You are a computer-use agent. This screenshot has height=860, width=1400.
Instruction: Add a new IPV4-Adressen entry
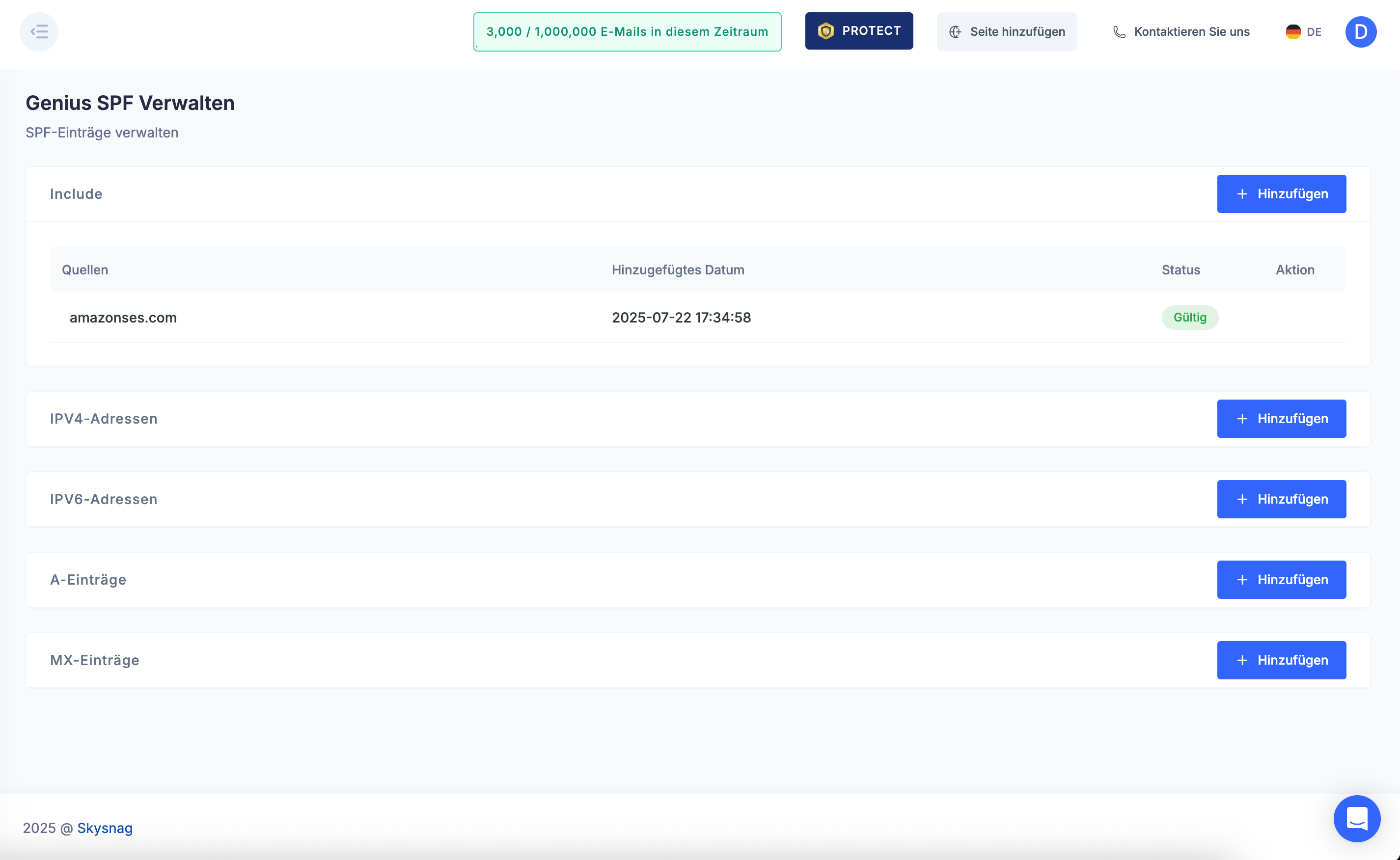pos(1281,419)
